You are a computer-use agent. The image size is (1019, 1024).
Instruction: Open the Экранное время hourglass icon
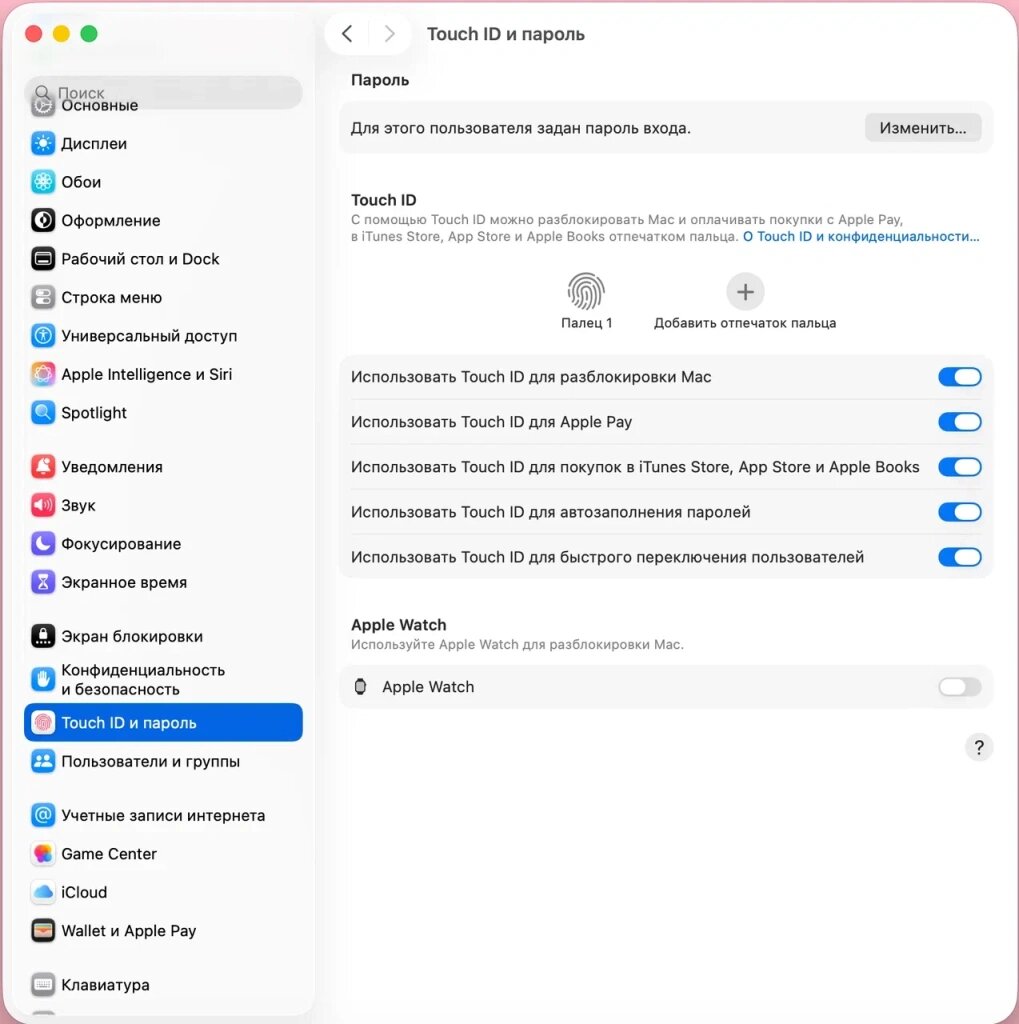point(43,583)
